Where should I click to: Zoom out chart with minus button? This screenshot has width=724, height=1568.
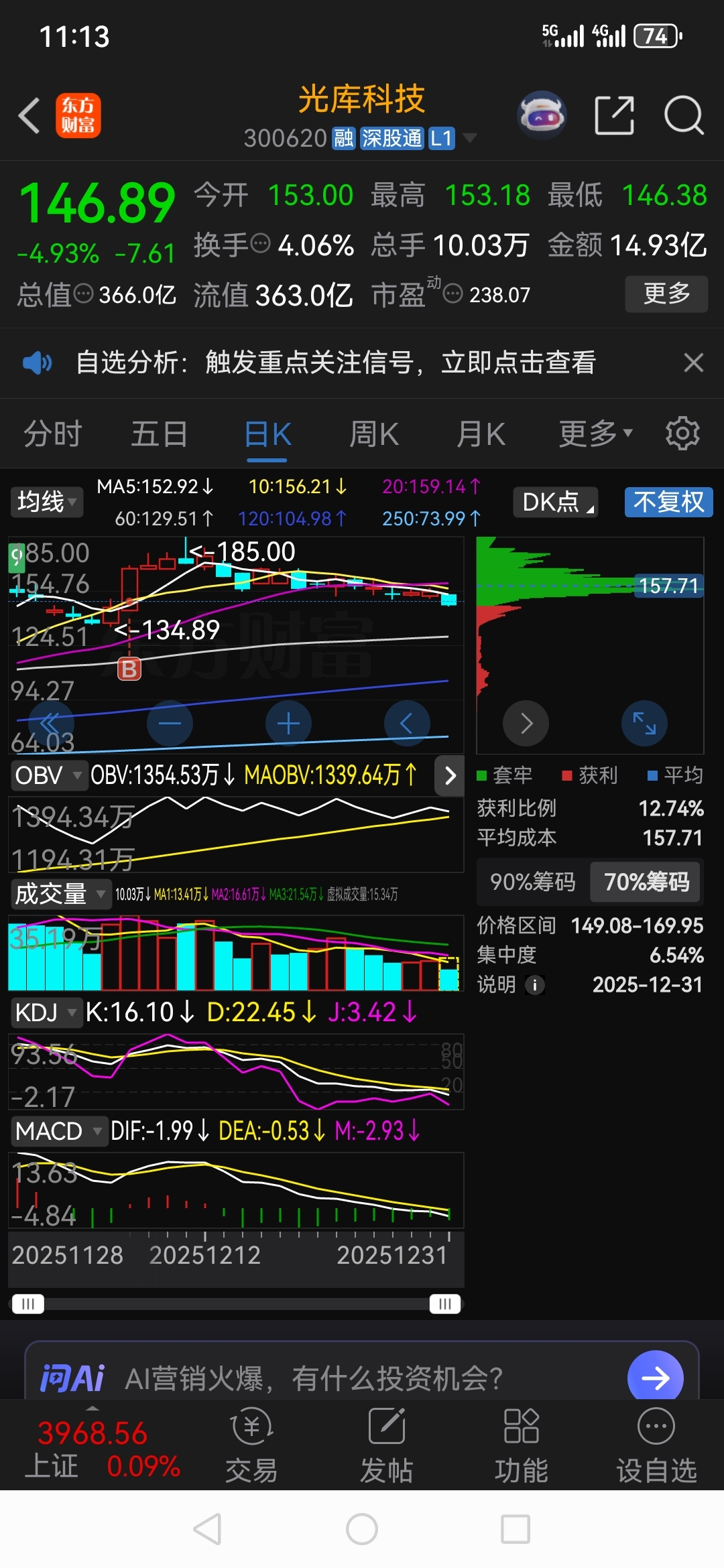tap(170, 724)
